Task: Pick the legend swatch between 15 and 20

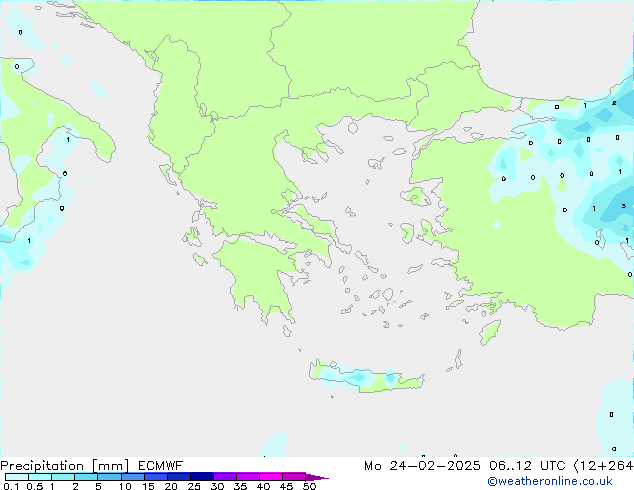Action: click(x=155, y=477)
